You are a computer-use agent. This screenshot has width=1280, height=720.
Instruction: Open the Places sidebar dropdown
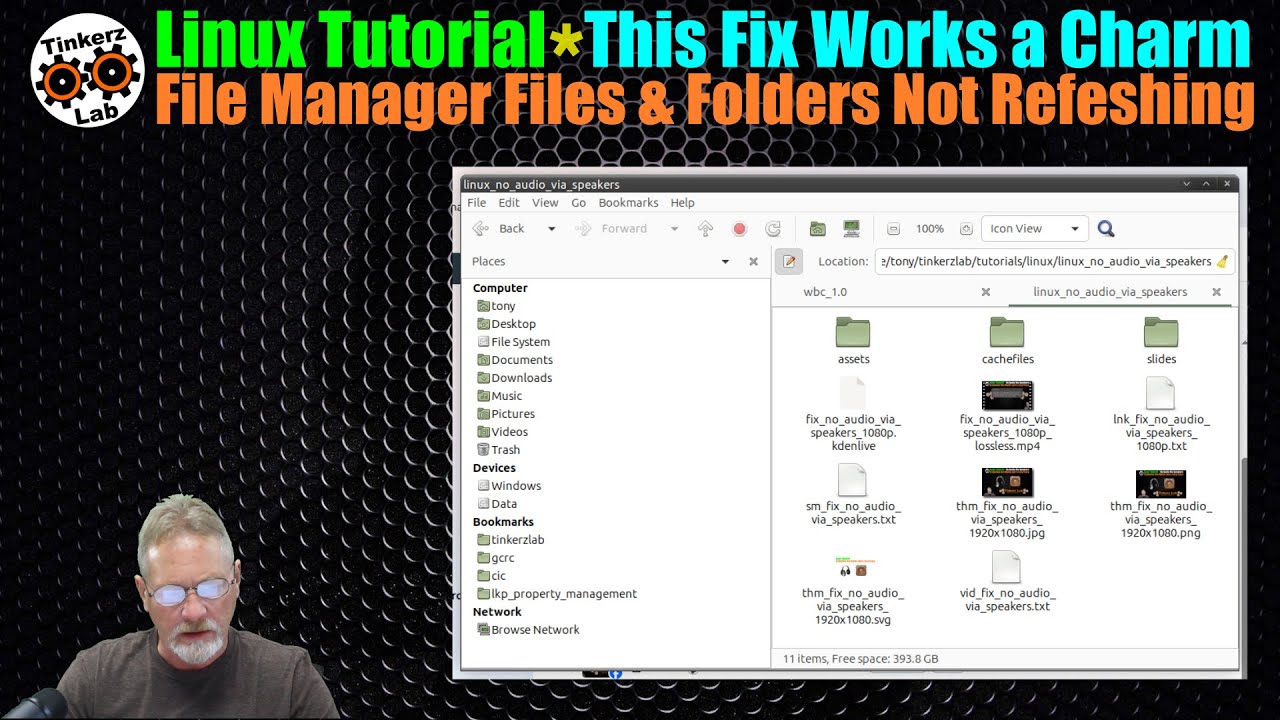tap(725, 262)
